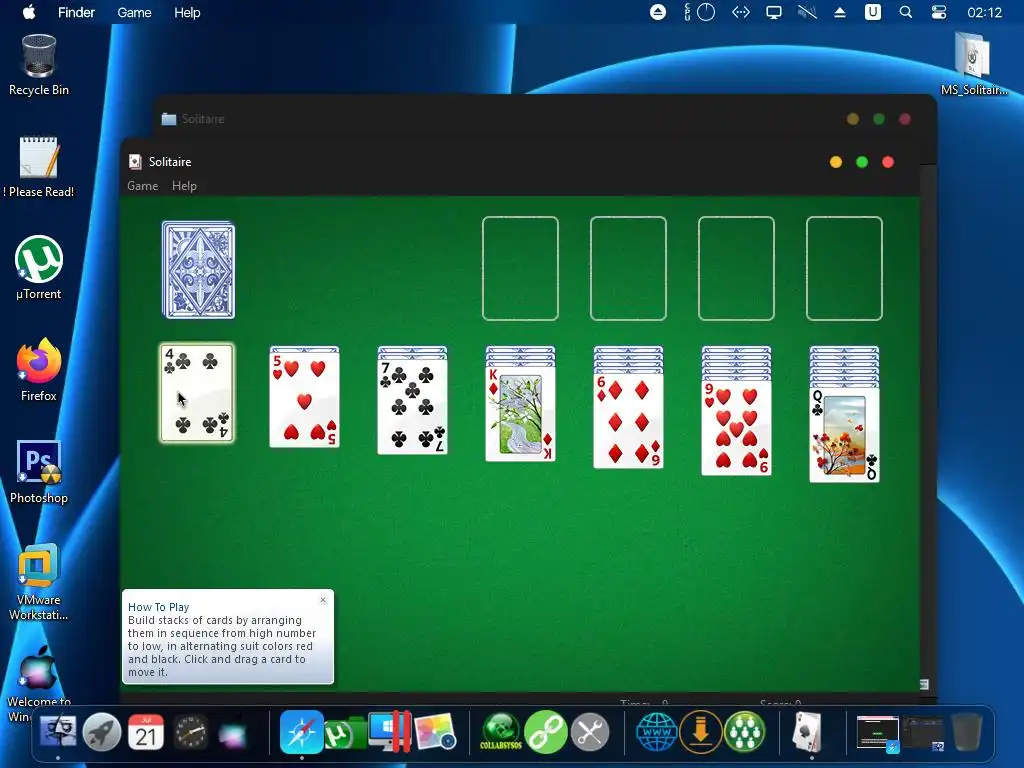Open the orange download arrow dock icon
This screenshot has width=1024, height=768.
pyautogui.click(x=701, y=732)
